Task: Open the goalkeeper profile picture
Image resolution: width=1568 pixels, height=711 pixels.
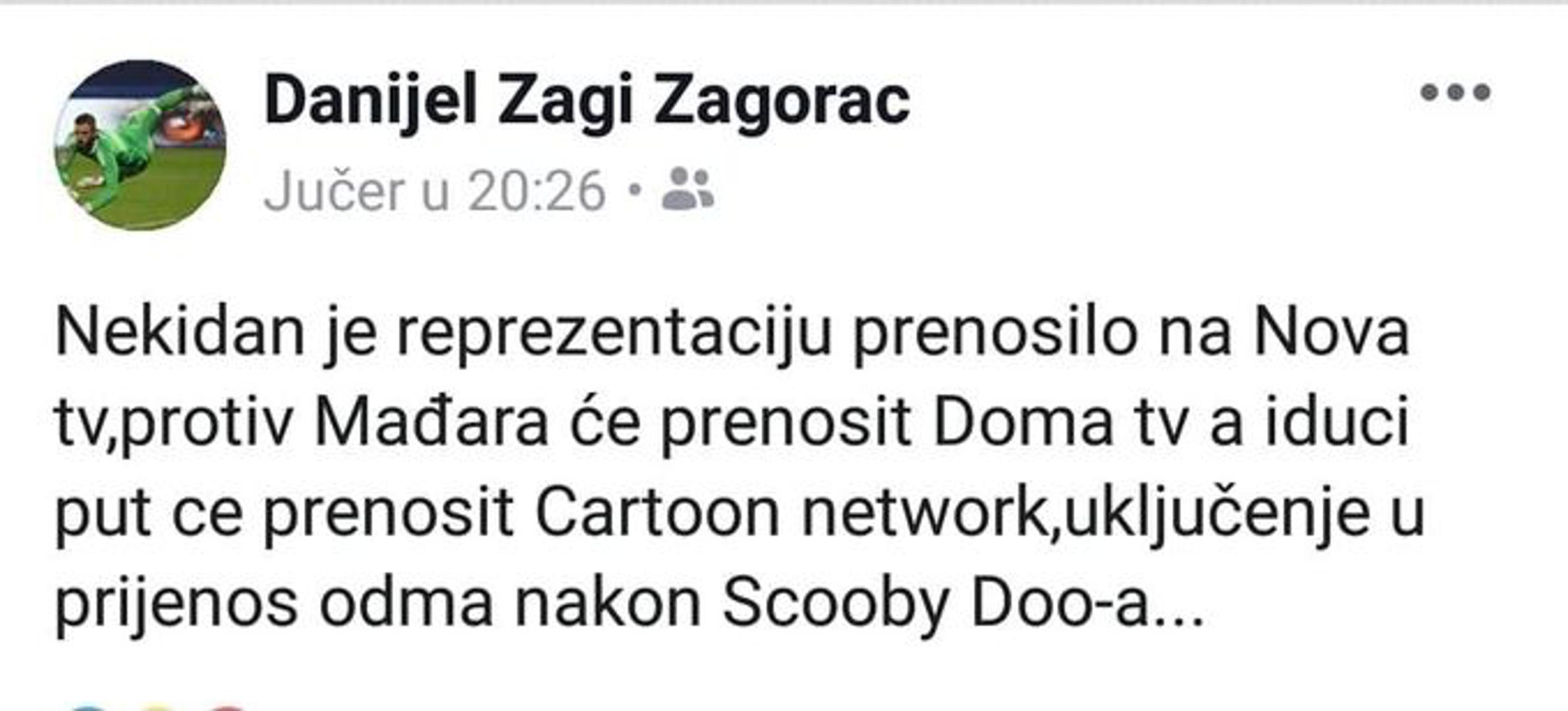Action: click(x=140, y=145)
